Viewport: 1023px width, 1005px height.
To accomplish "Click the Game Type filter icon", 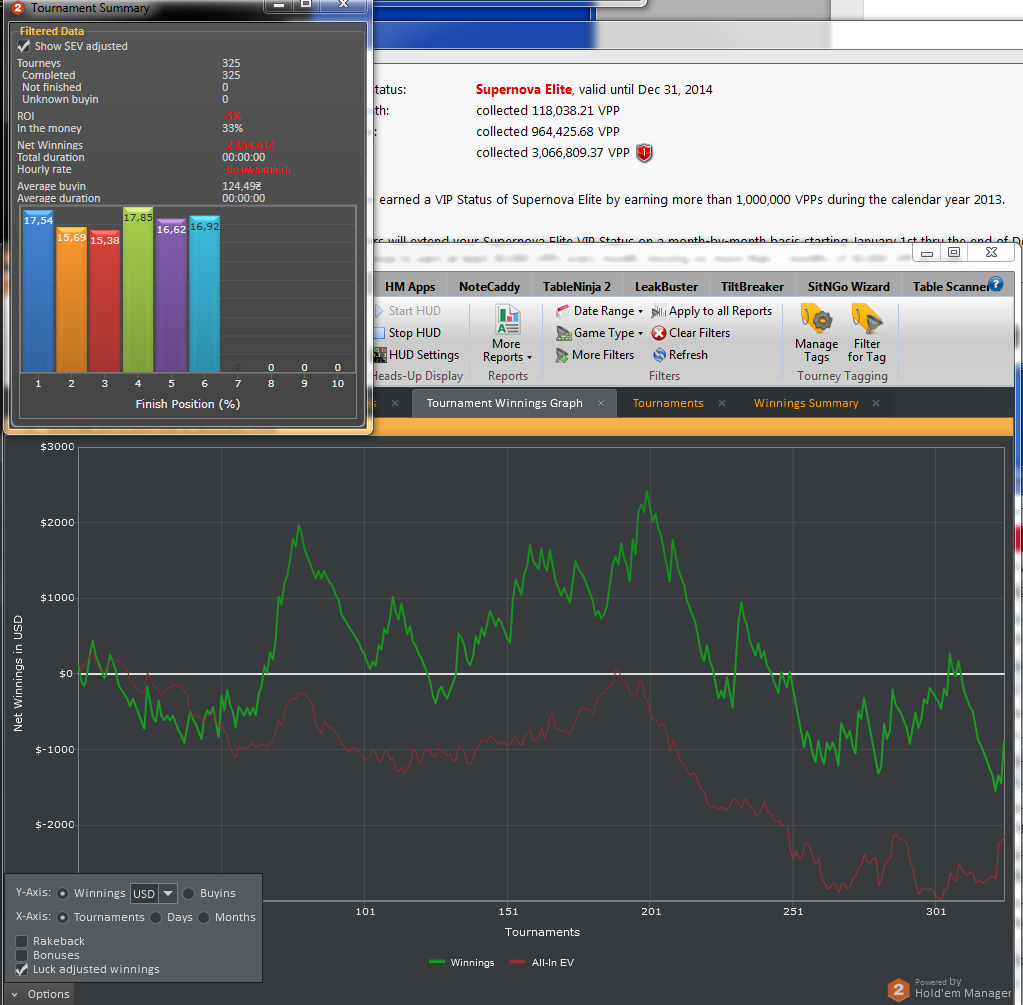I will [563, 333].
